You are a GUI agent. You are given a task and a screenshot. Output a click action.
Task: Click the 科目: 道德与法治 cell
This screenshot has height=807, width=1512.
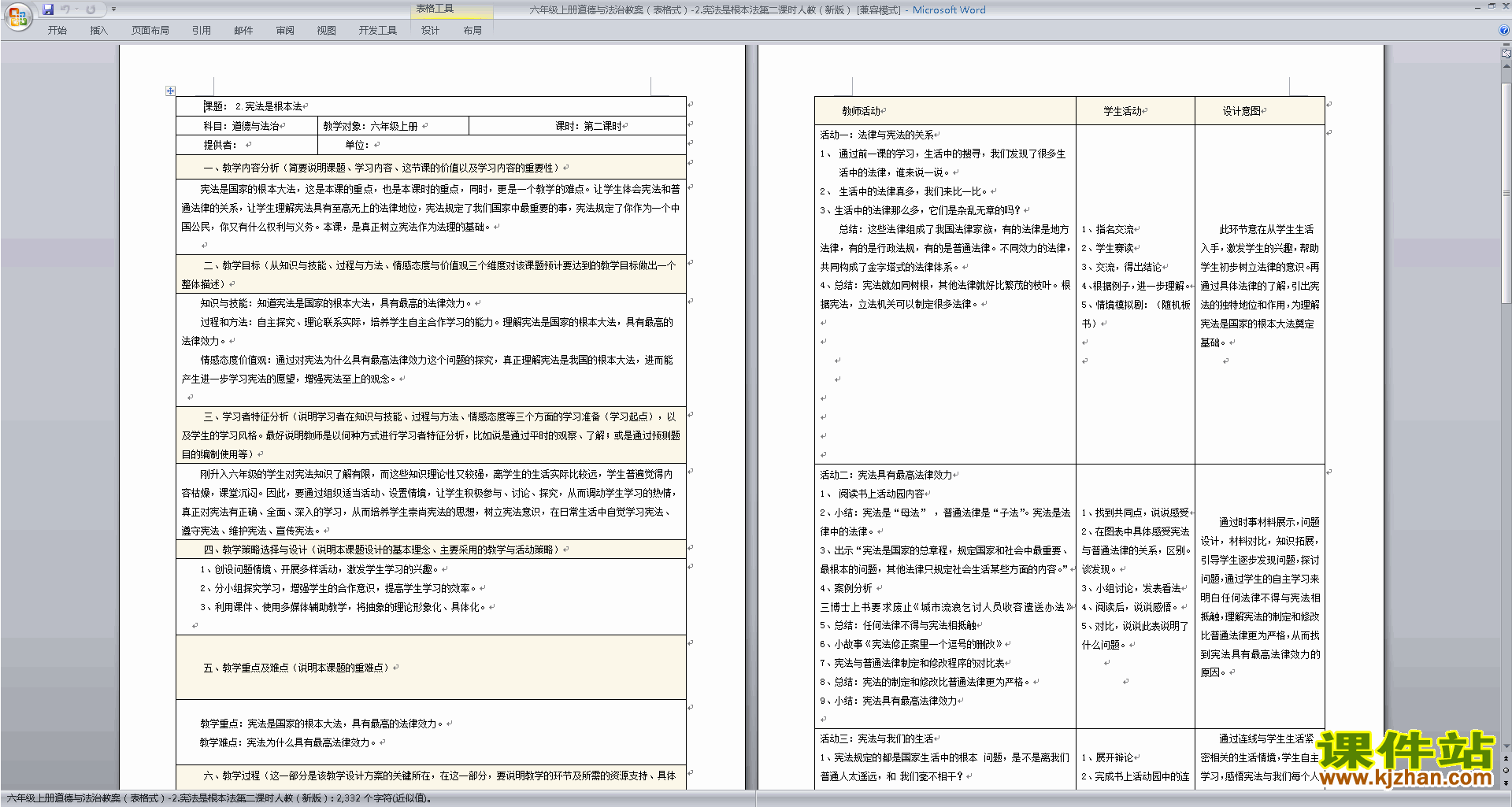click(x=246, y=126)
